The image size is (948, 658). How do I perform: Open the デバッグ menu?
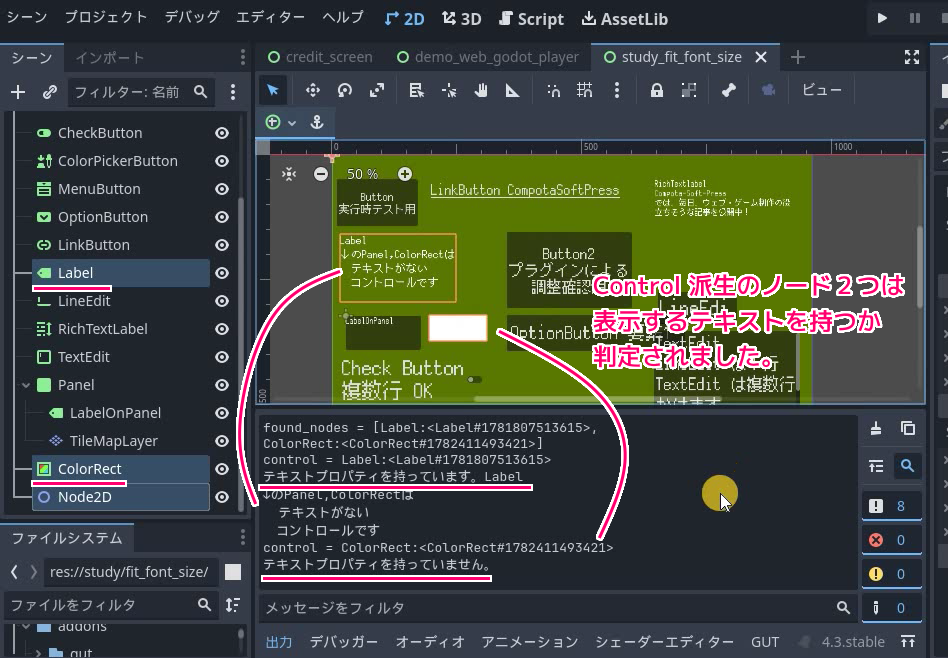pos(192,17)
